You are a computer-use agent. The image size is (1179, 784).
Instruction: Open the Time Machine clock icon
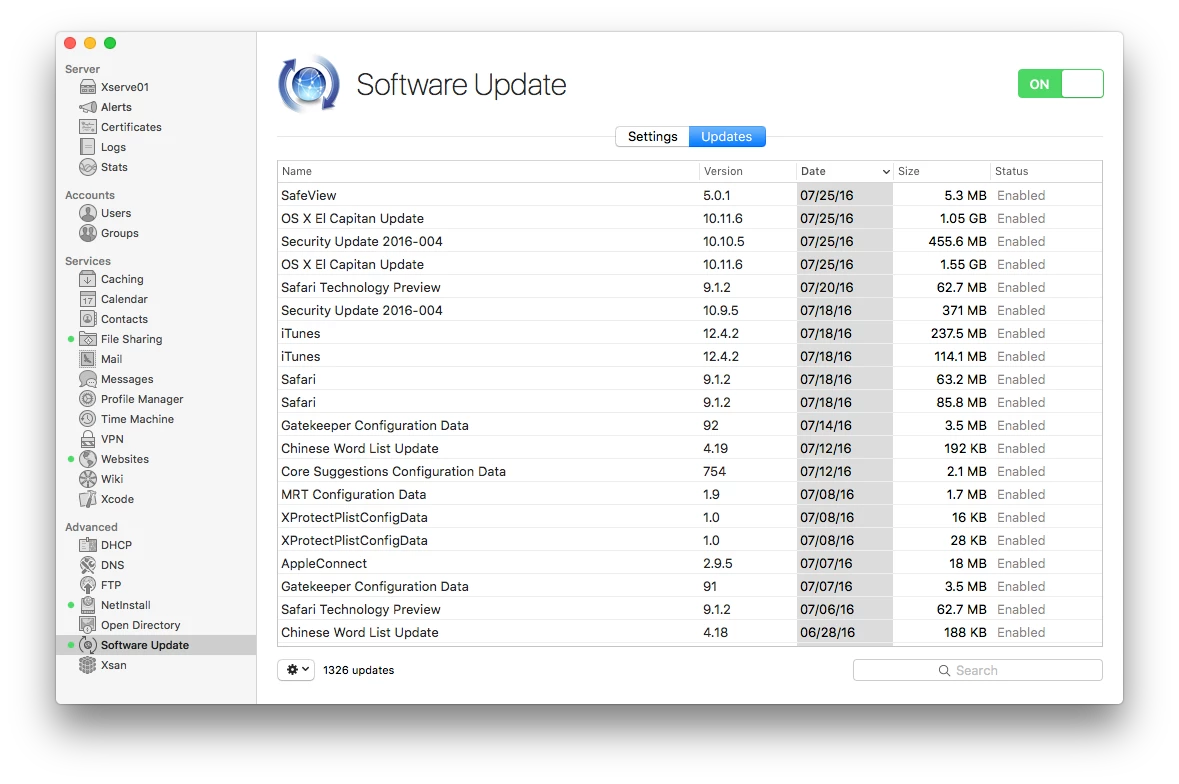click(x=88, y=419)
